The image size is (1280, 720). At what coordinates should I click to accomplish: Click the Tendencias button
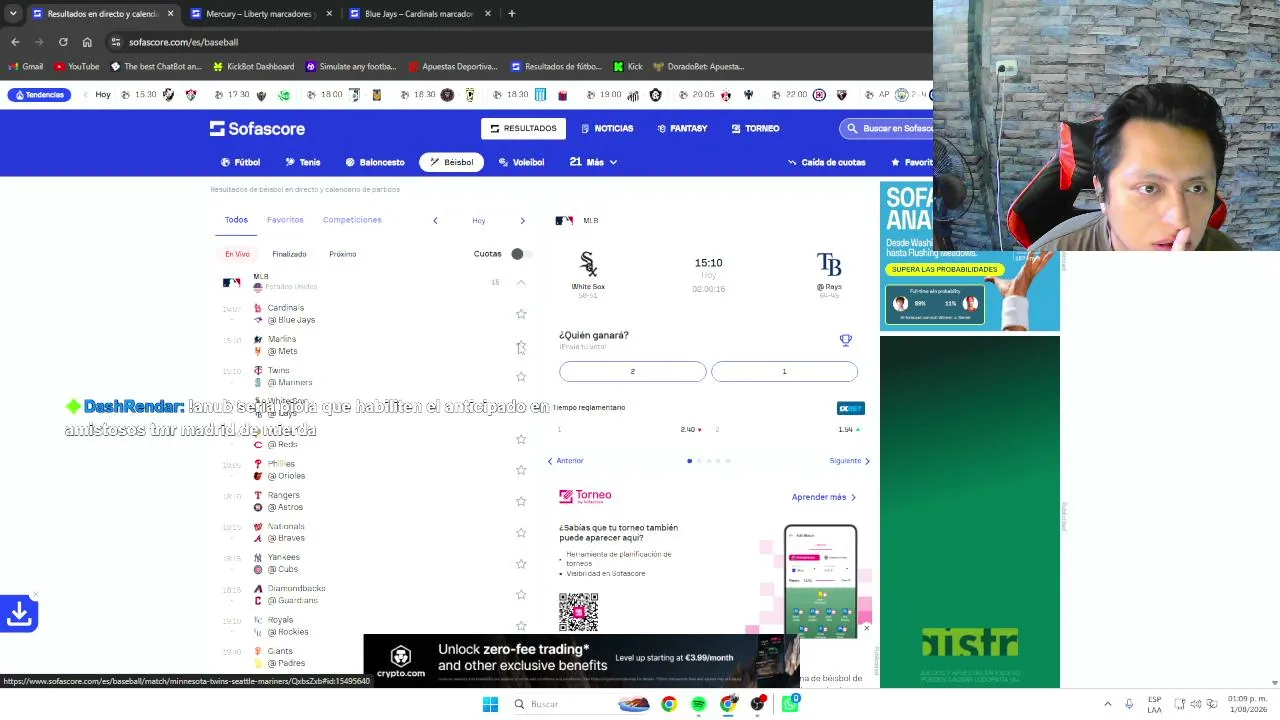(39, 95)
